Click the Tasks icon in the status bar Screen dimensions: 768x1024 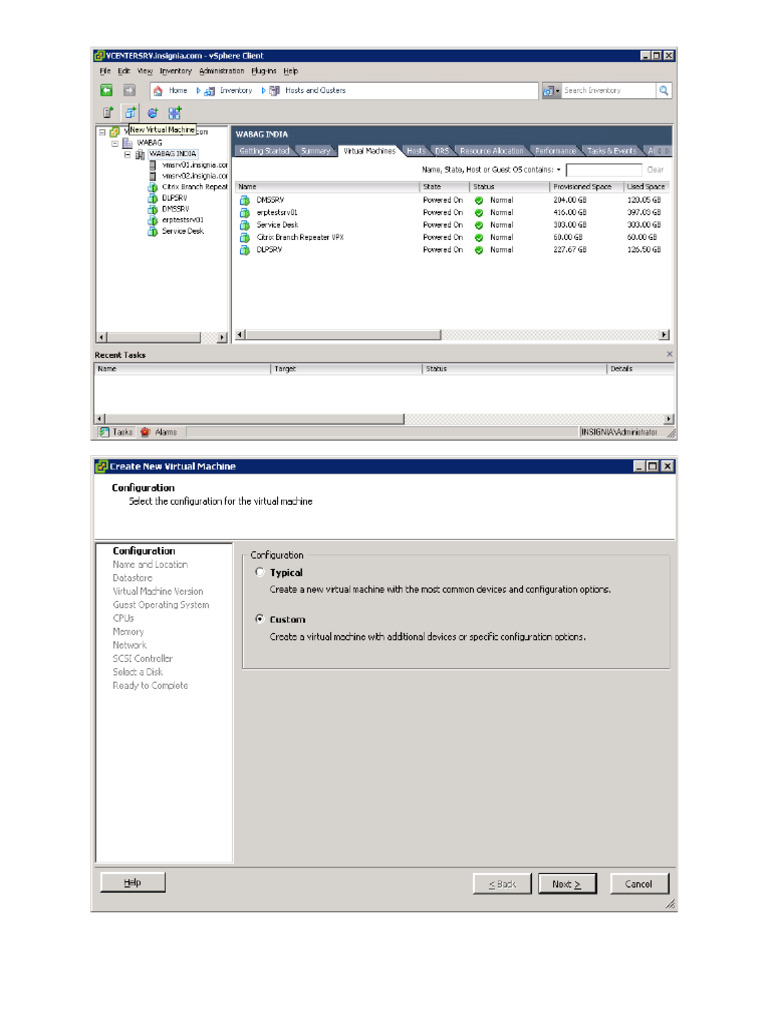(x=104, y=432)
